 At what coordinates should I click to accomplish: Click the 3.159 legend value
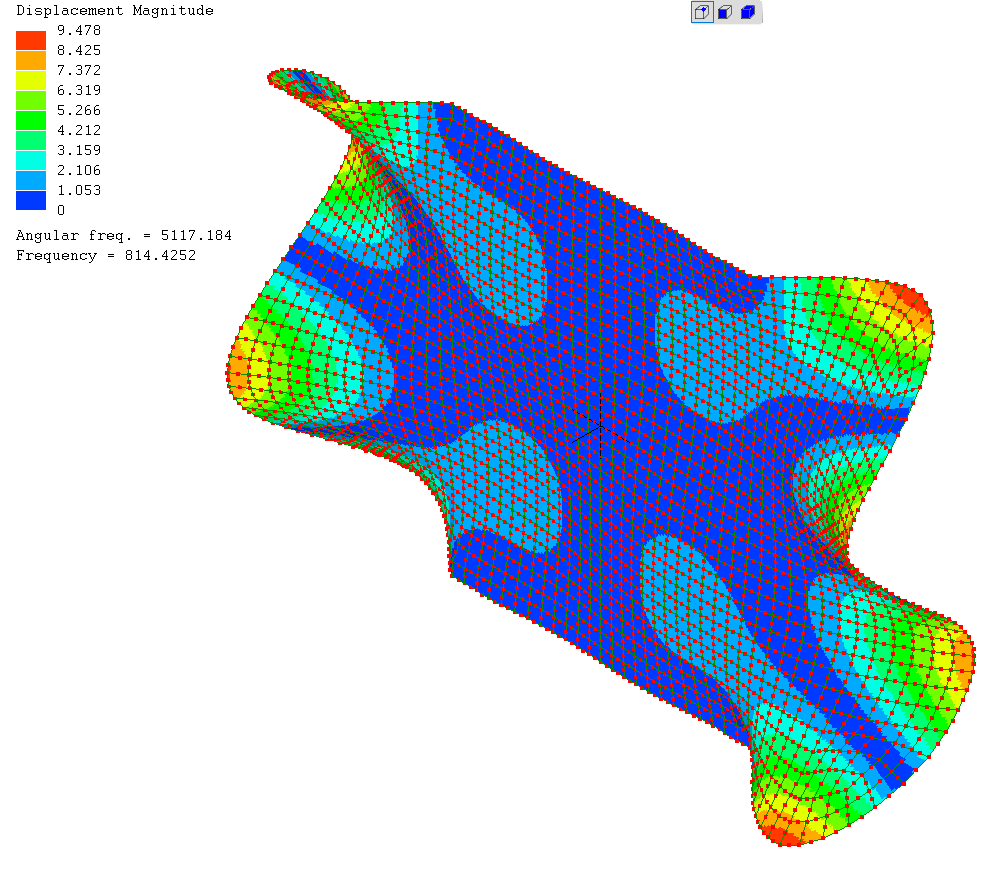coord(79,150)
